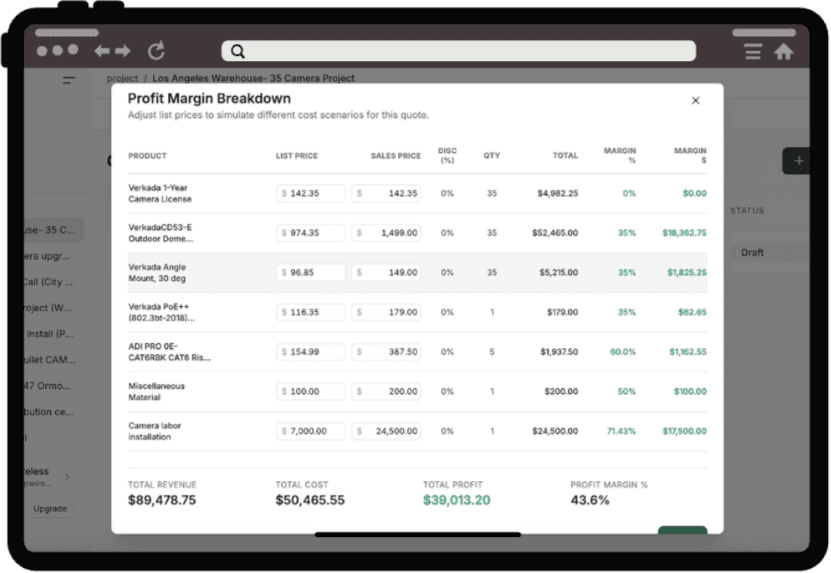
Task: Click the TOTAL column header
Action: [565, 156]
